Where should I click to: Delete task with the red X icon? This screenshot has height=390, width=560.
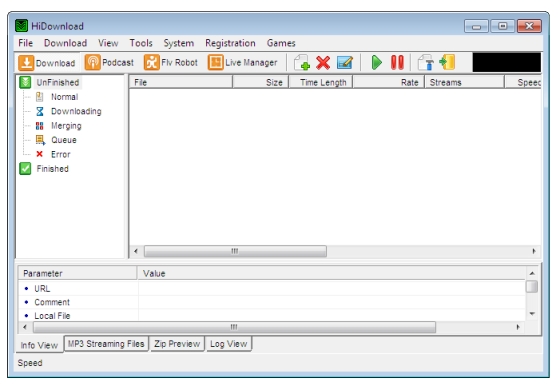coord(323,63)
